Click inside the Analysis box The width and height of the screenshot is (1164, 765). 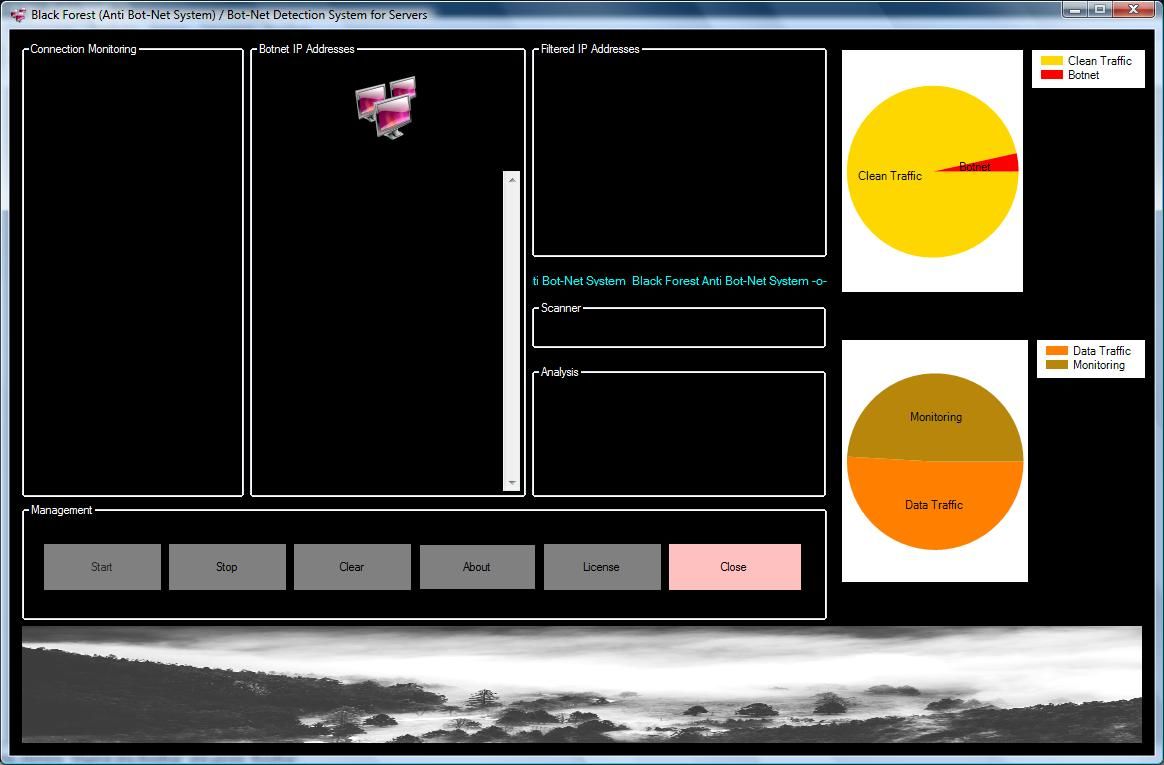pos(679,436)
